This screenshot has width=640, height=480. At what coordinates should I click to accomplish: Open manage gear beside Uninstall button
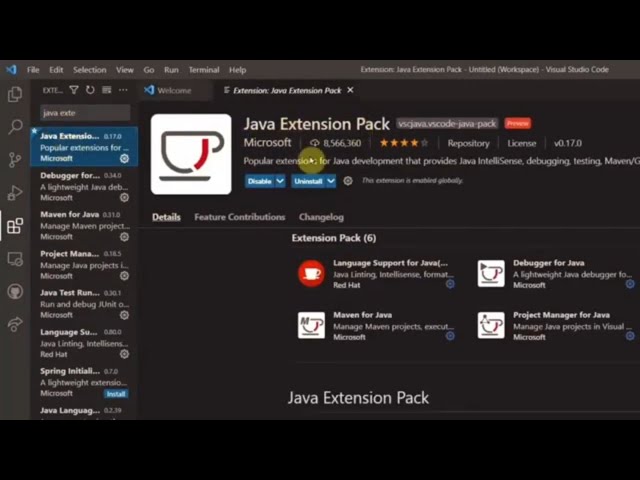tap(348, 181)
